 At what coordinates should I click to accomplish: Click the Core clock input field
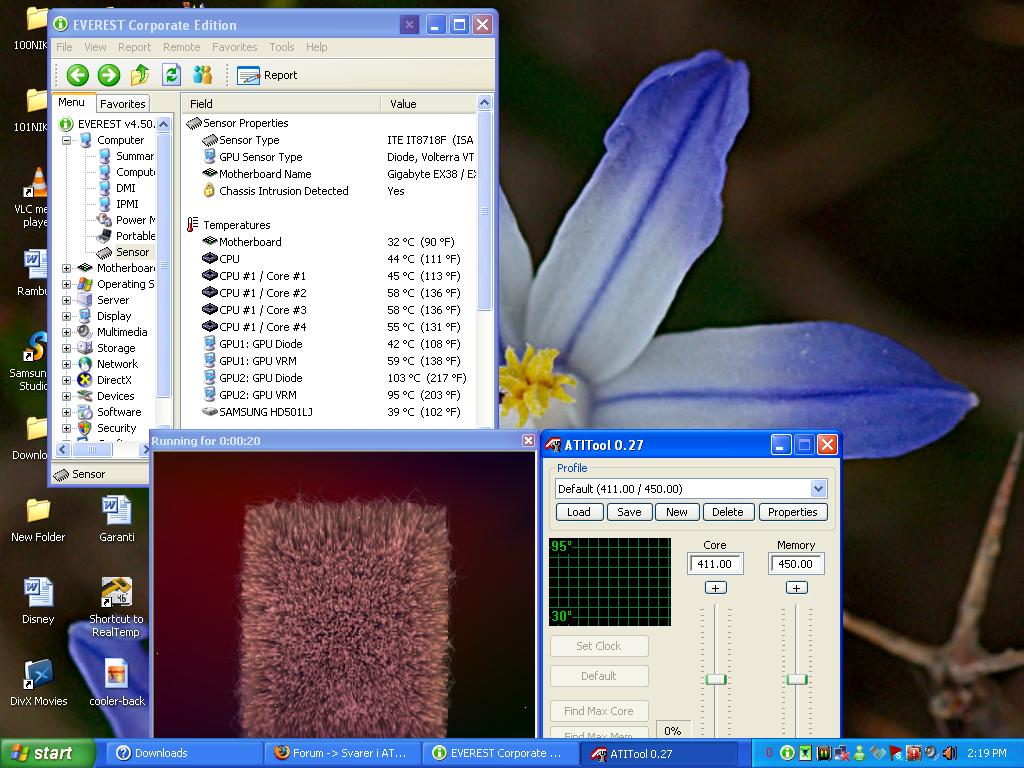click(x=715, y=564)
